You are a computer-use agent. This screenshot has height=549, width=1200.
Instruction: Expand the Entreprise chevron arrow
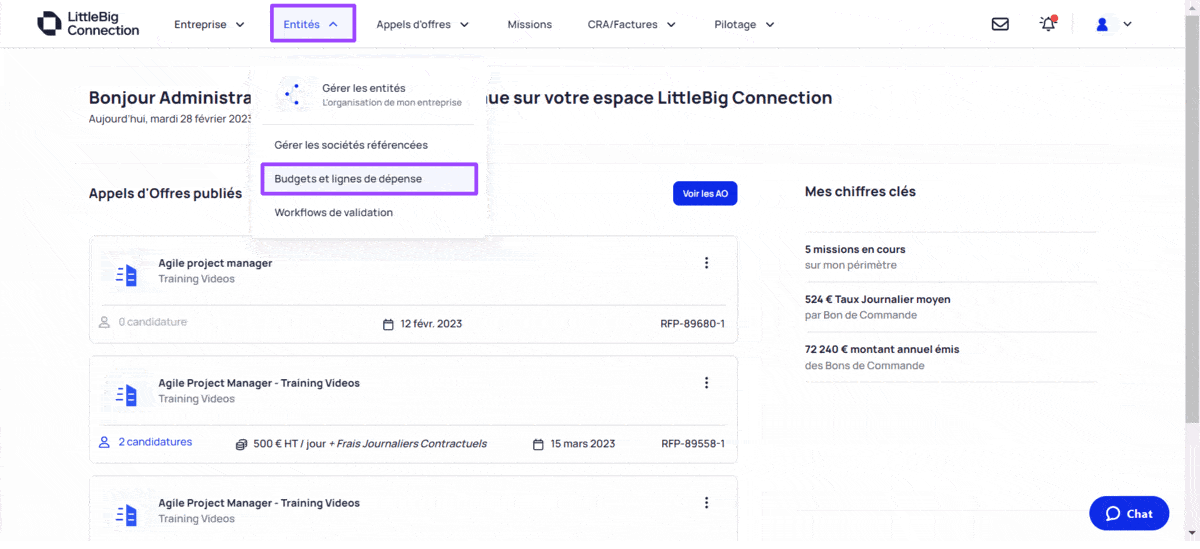240,25
